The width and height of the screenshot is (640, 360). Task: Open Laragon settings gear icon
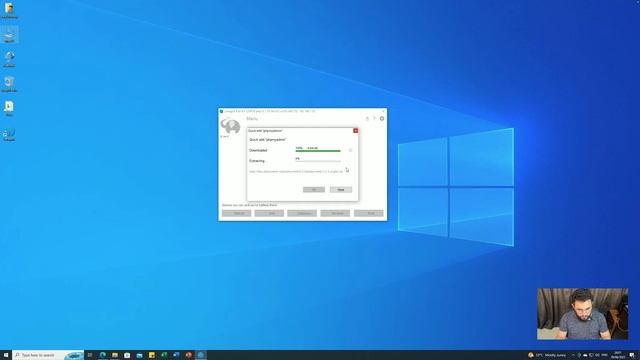click(382, 118)
